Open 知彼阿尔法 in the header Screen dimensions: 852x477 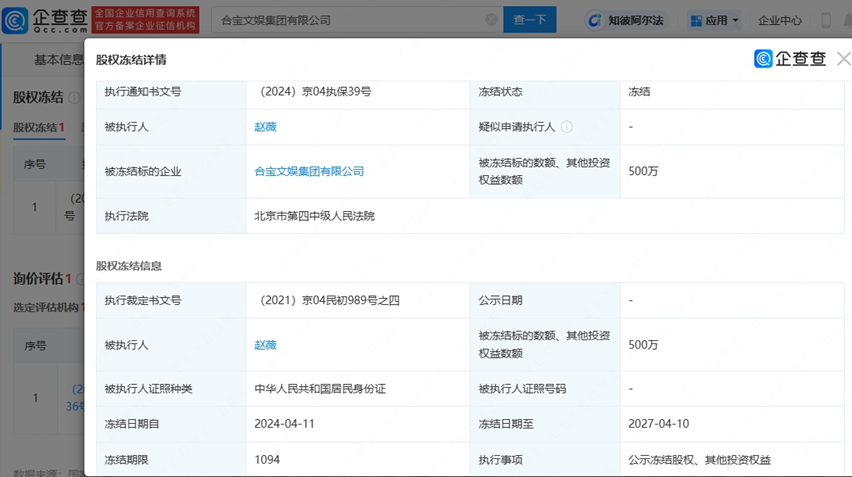click(627, 21)
